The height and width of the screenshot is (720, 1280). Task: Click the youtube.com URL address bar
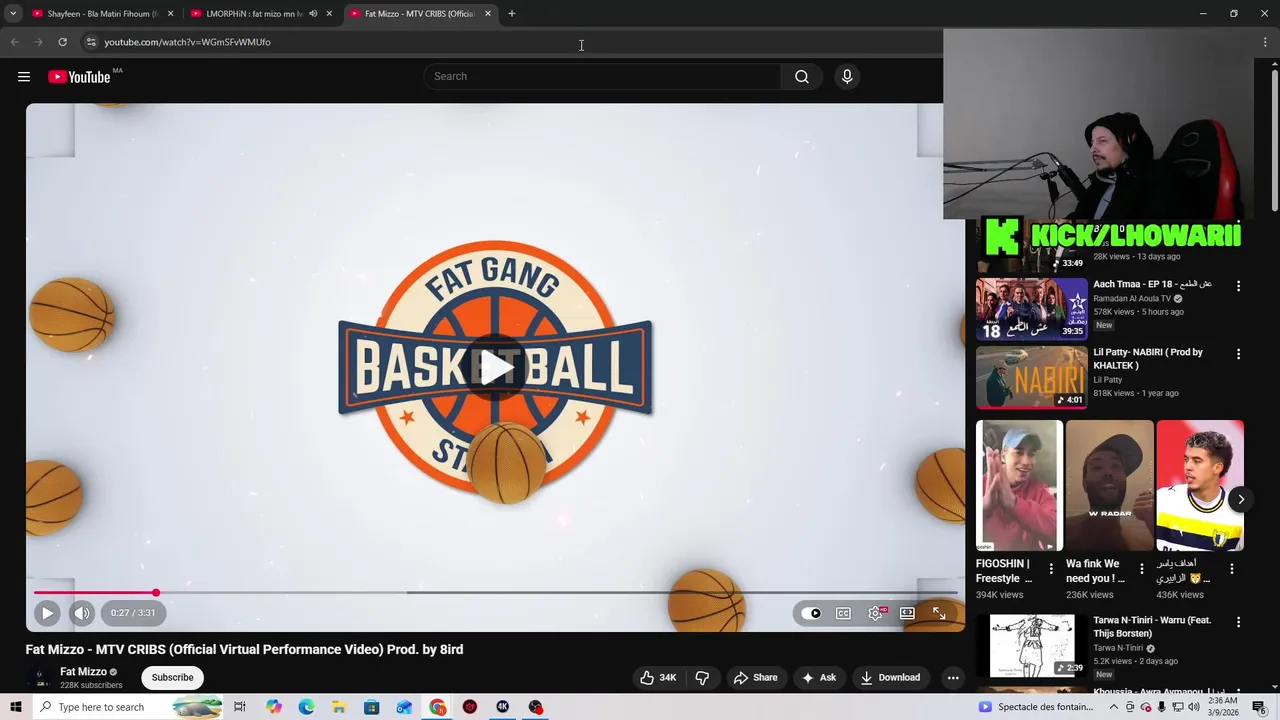pos(187,42)
